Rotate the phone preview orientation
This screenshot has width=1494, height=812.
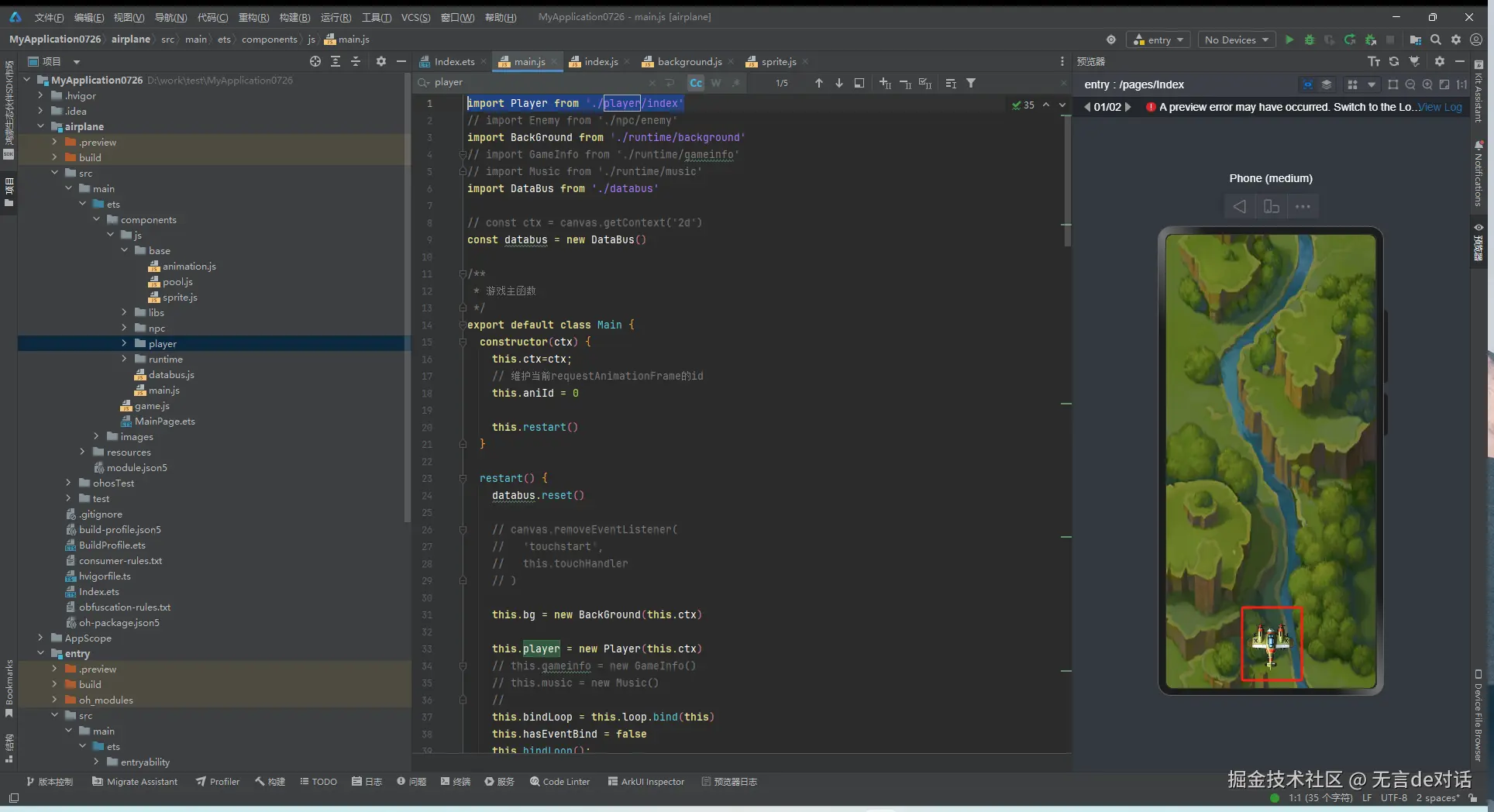pyautogui.click(x=1271, y=206)
